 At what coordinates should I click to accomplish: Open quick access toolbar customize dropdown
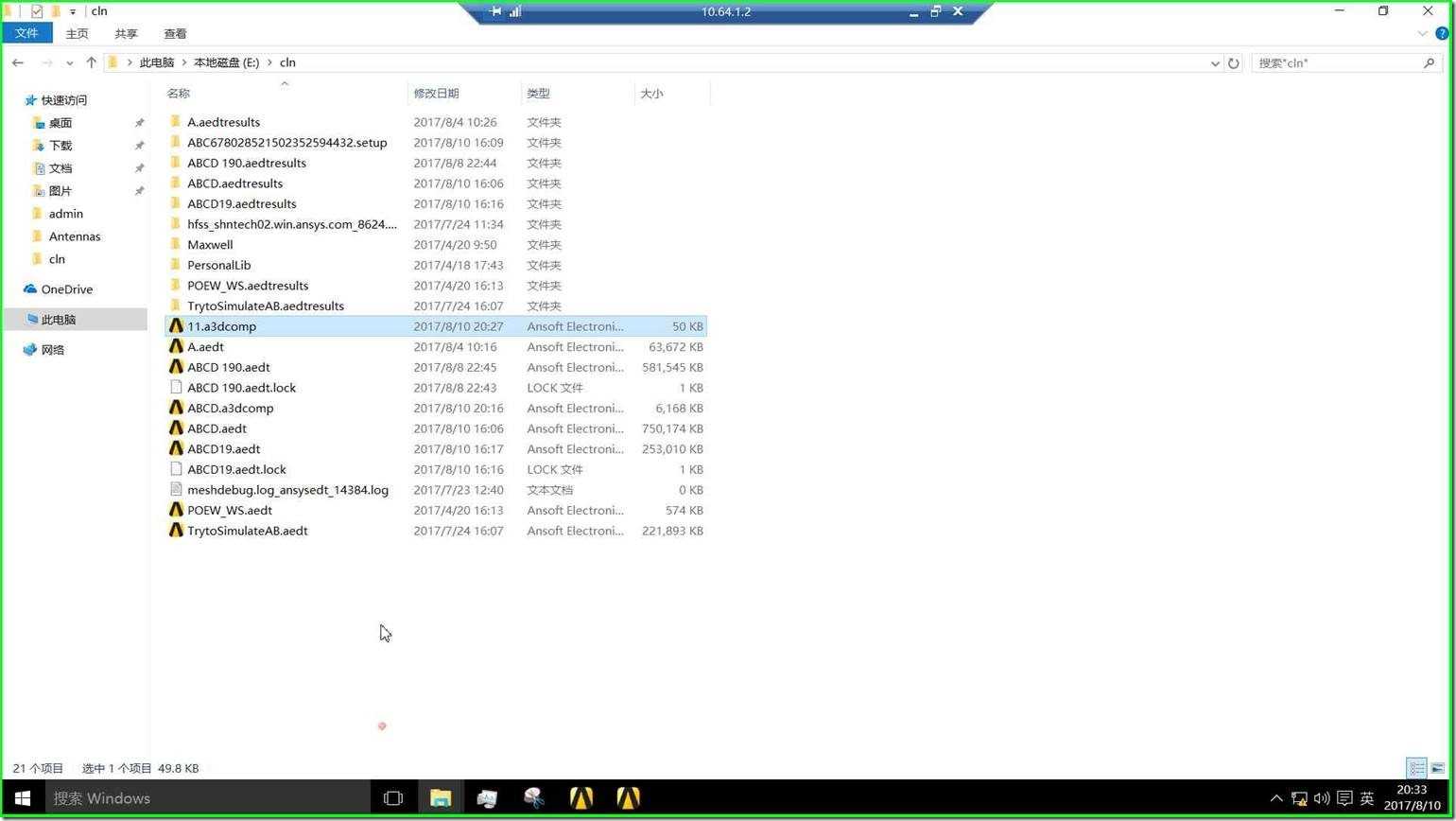click(72, 11)
